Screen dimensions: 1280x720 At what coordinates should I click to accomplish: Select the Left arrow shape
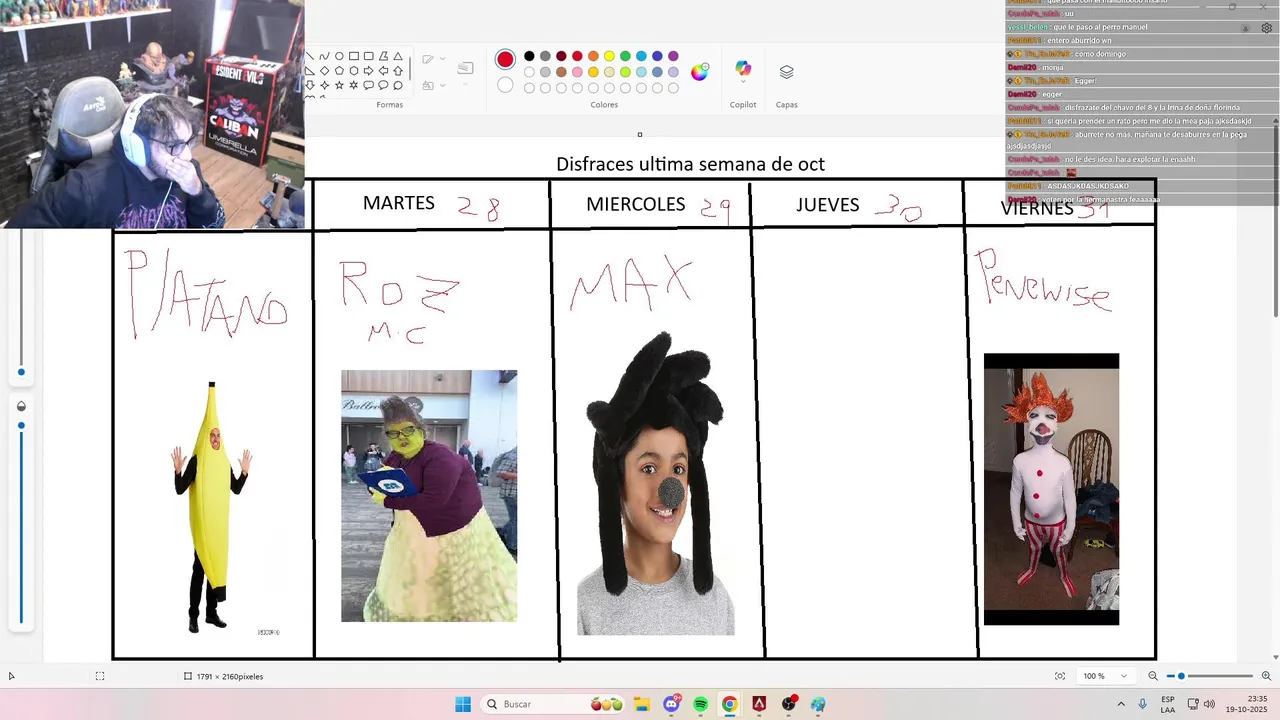coord(384,71)
